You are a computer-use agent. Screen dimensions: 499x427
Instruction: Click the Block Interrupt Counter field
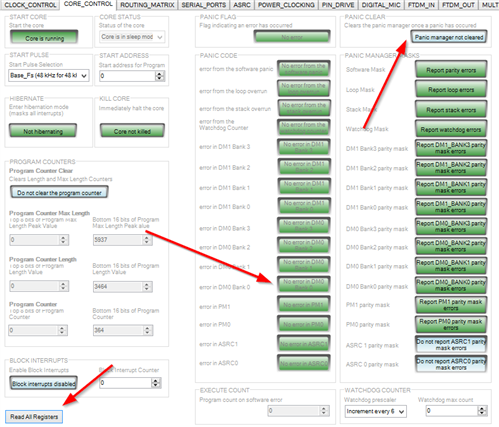tap(126, 383)
